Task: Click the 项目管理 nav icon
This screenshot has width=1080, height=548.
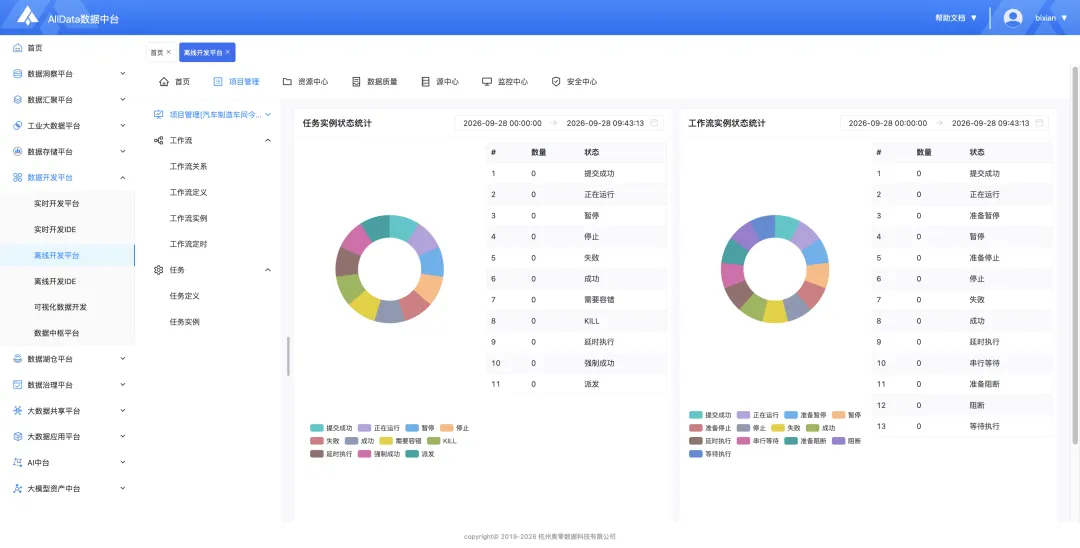Action: tap(218, 81)
